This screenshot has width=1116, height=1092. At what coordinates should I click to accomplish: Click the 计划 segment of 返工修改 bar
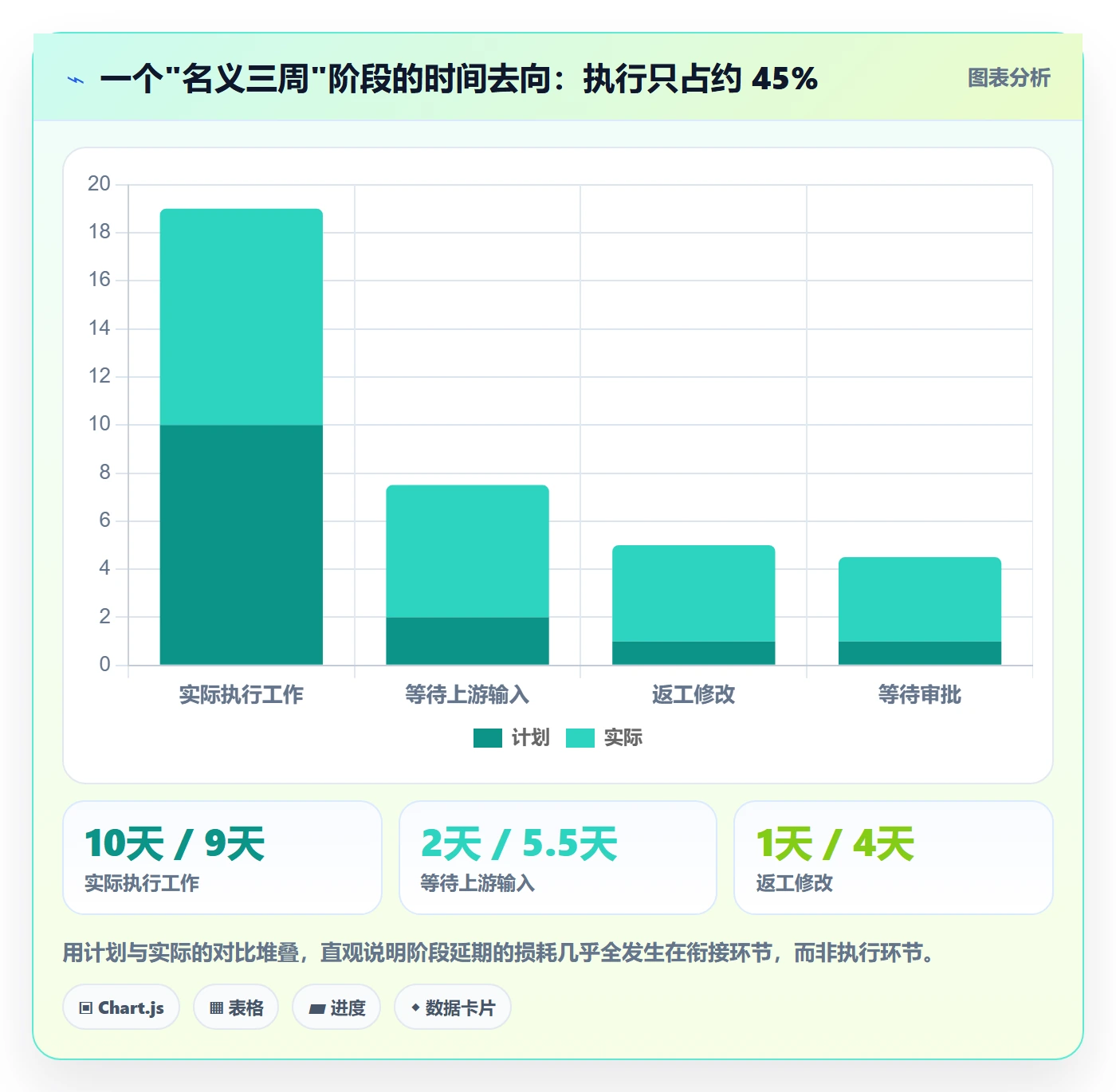tap(694, 653)
